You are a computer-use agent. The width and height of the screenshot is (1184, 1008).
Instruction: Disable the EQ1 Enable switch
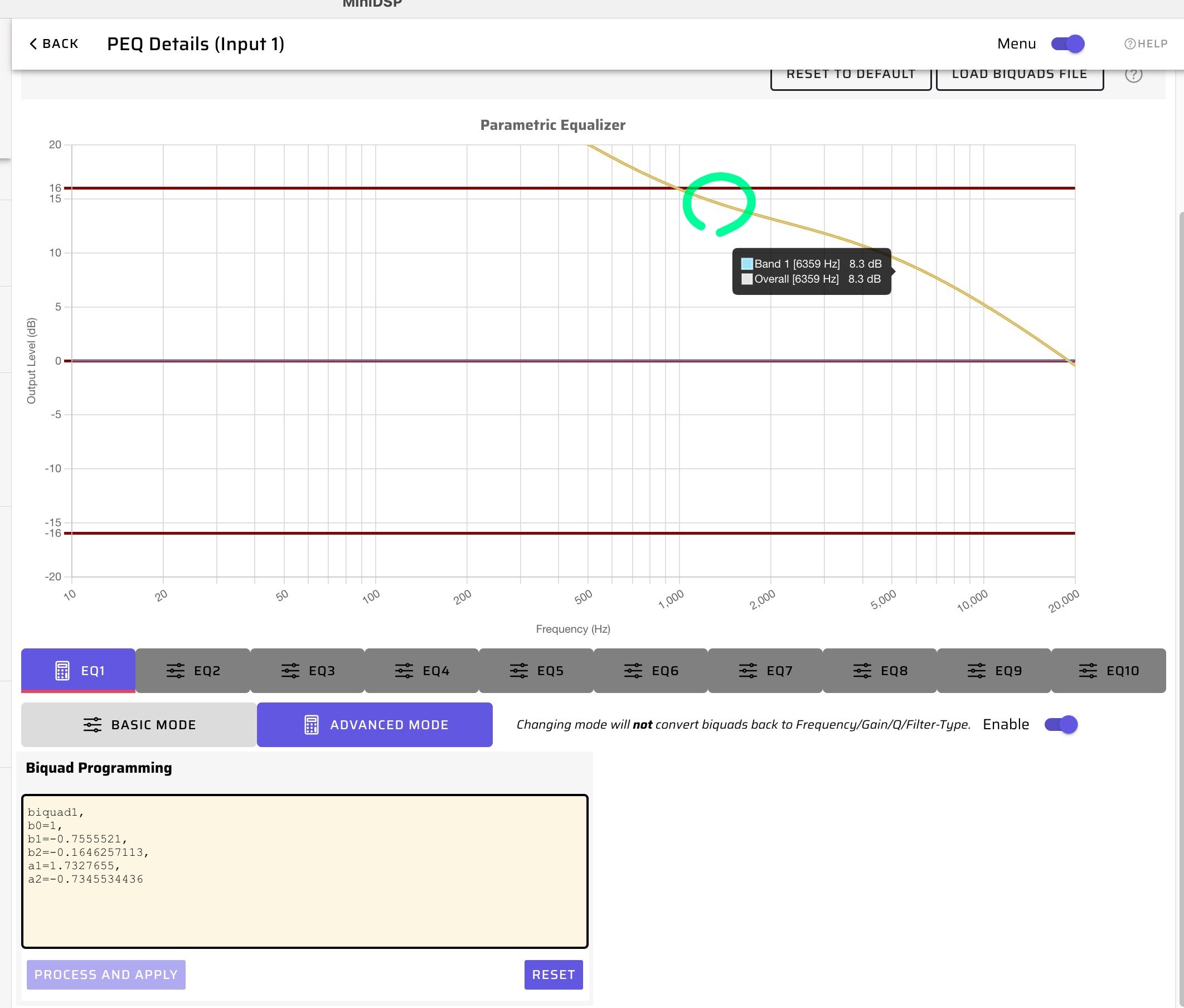(1061, 725)
